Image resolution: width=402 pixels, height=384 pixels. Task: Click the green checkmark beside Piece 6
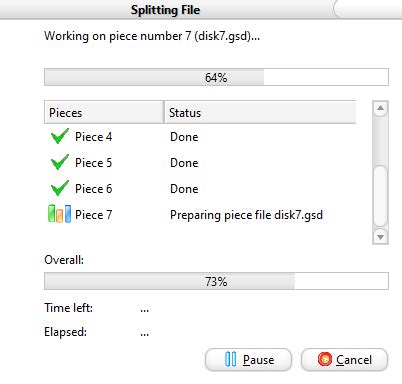click(x=60, y=188)
